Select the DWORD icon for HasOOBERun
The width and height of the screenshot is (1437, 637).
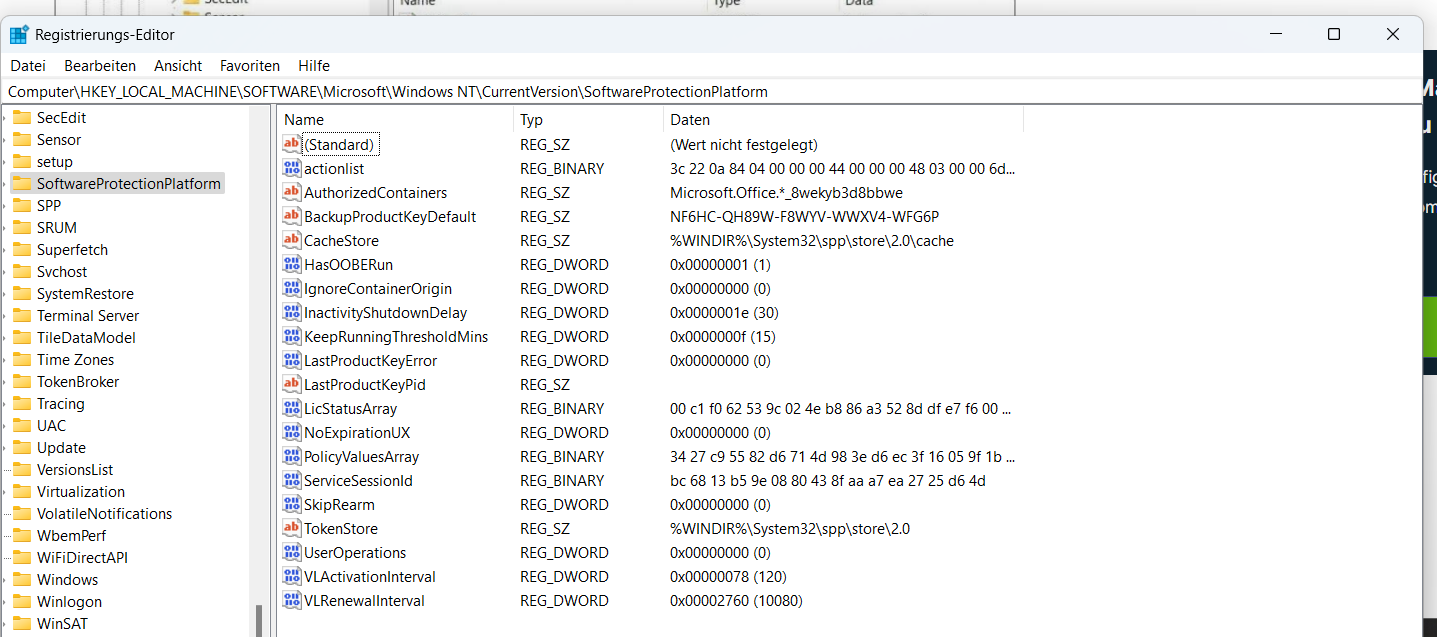coord(292,265)
